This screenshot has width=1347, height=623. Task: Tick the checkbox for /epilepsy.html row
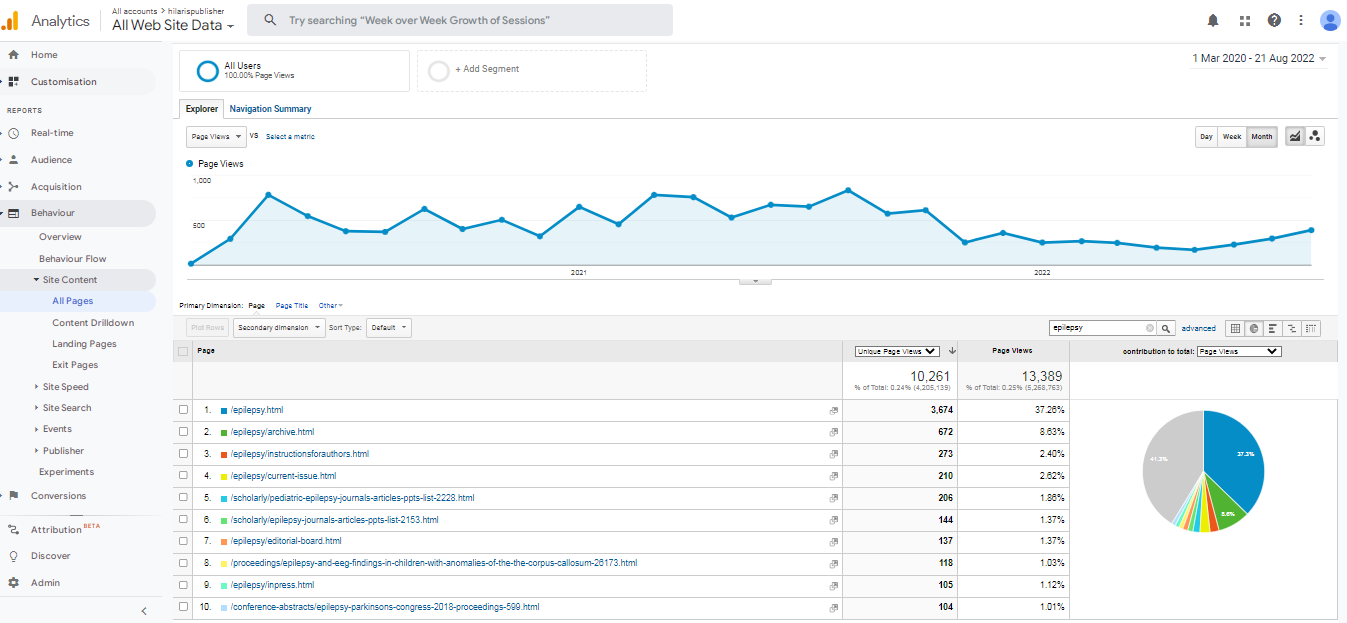tap(182, 410)
